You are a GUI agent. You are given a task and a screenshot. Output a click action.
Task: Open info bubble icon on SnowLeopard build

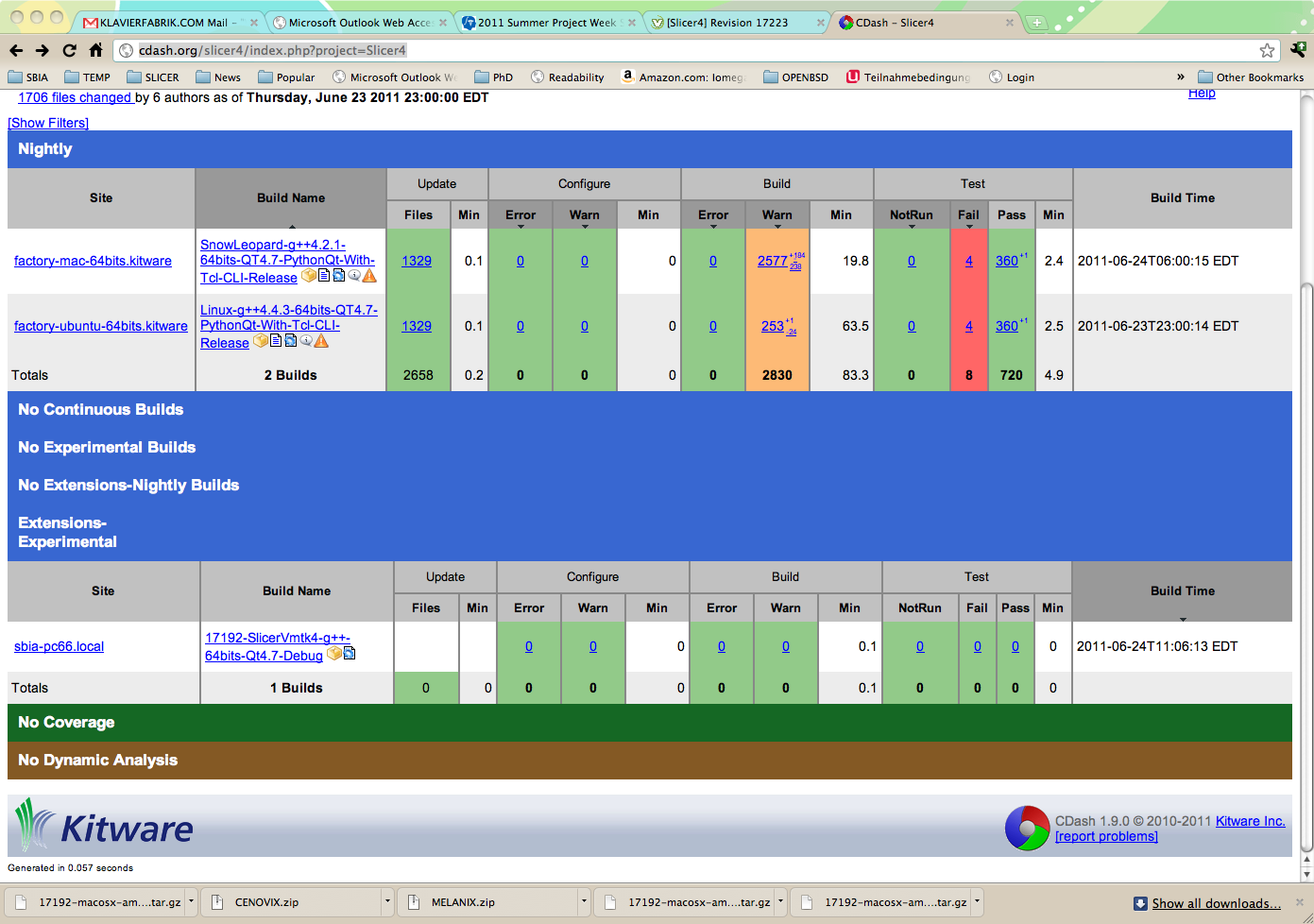(353, 275)
